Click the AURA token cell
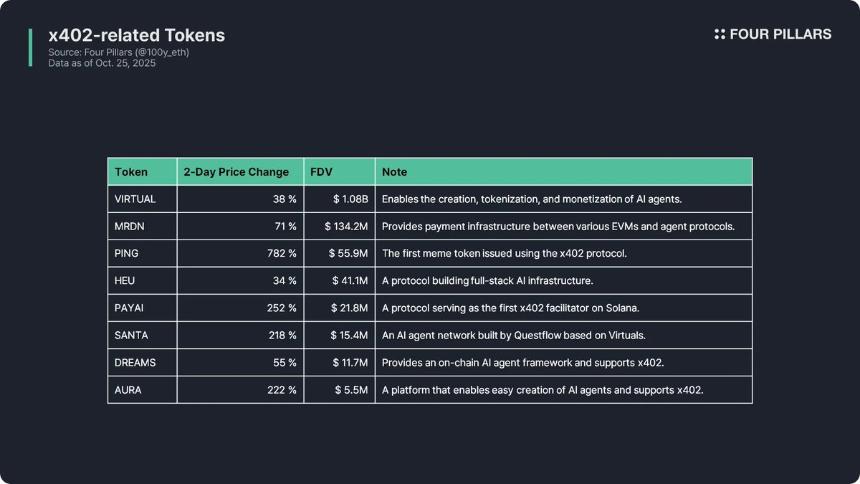The width and height of the screenshot is (860, 484). coord(128,389)
